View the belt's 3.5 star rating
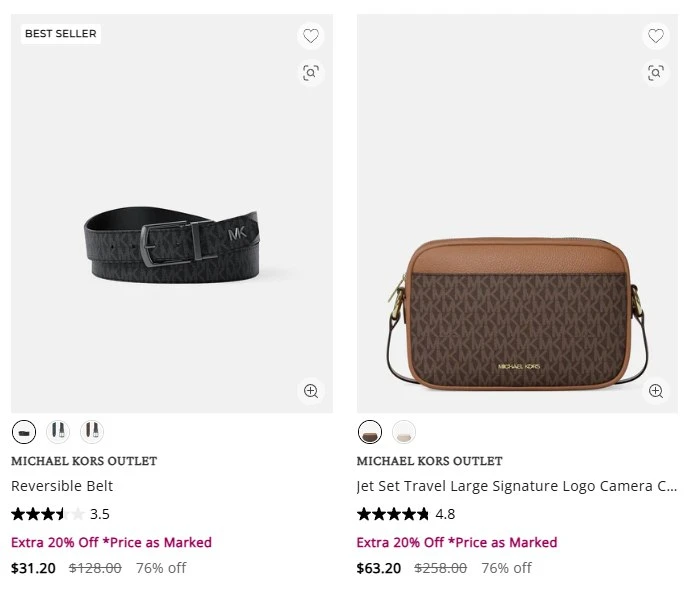This screenshot has height=595, width=694. pyautogui.click(x=60, y=514)
